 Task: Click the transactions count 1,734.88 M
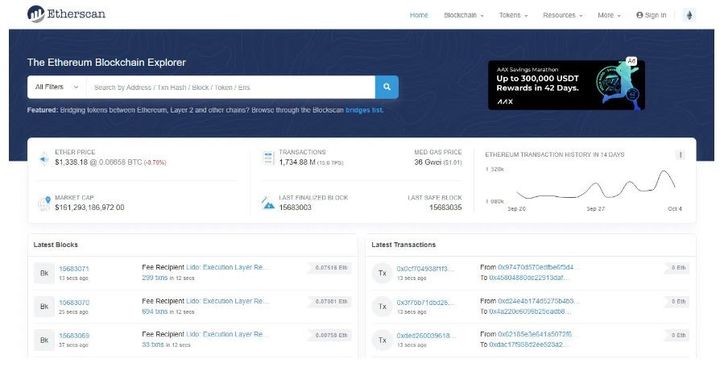pyautogui.click(x=297, y=162)
